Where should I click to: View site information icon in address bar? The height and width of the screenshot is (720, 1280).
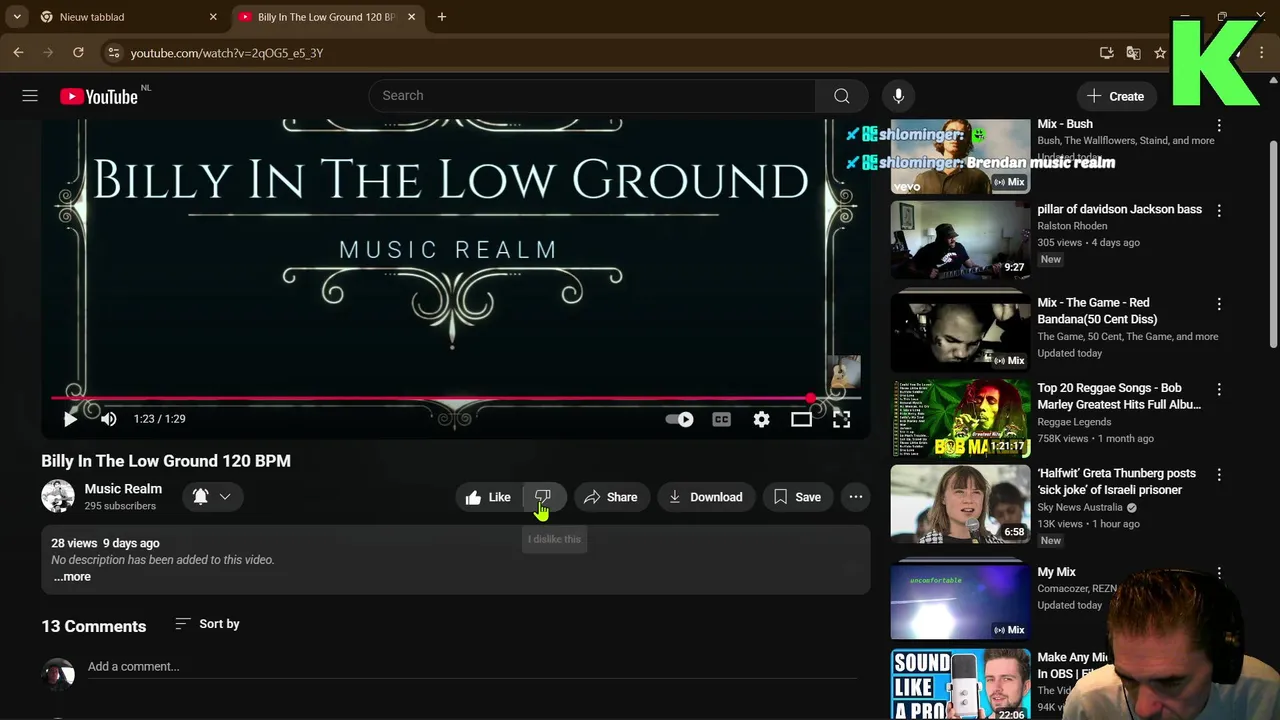pos(113,53)
